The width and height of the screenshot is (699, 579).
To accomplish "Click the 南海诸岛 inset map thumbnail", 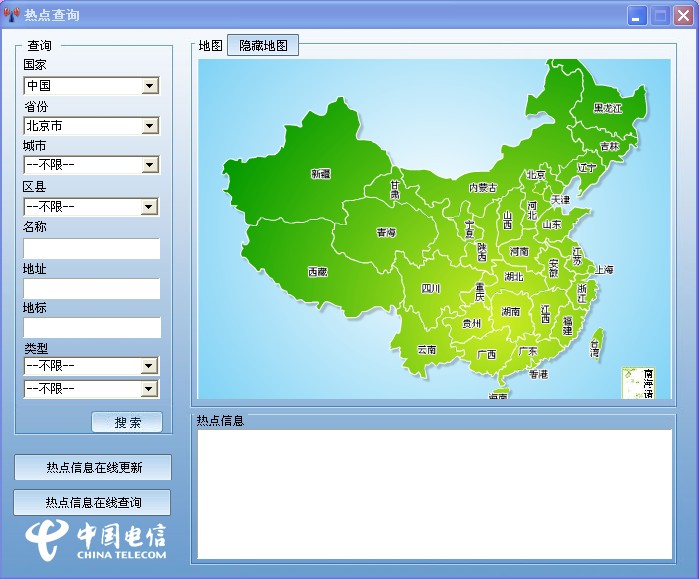I will 638,383.
